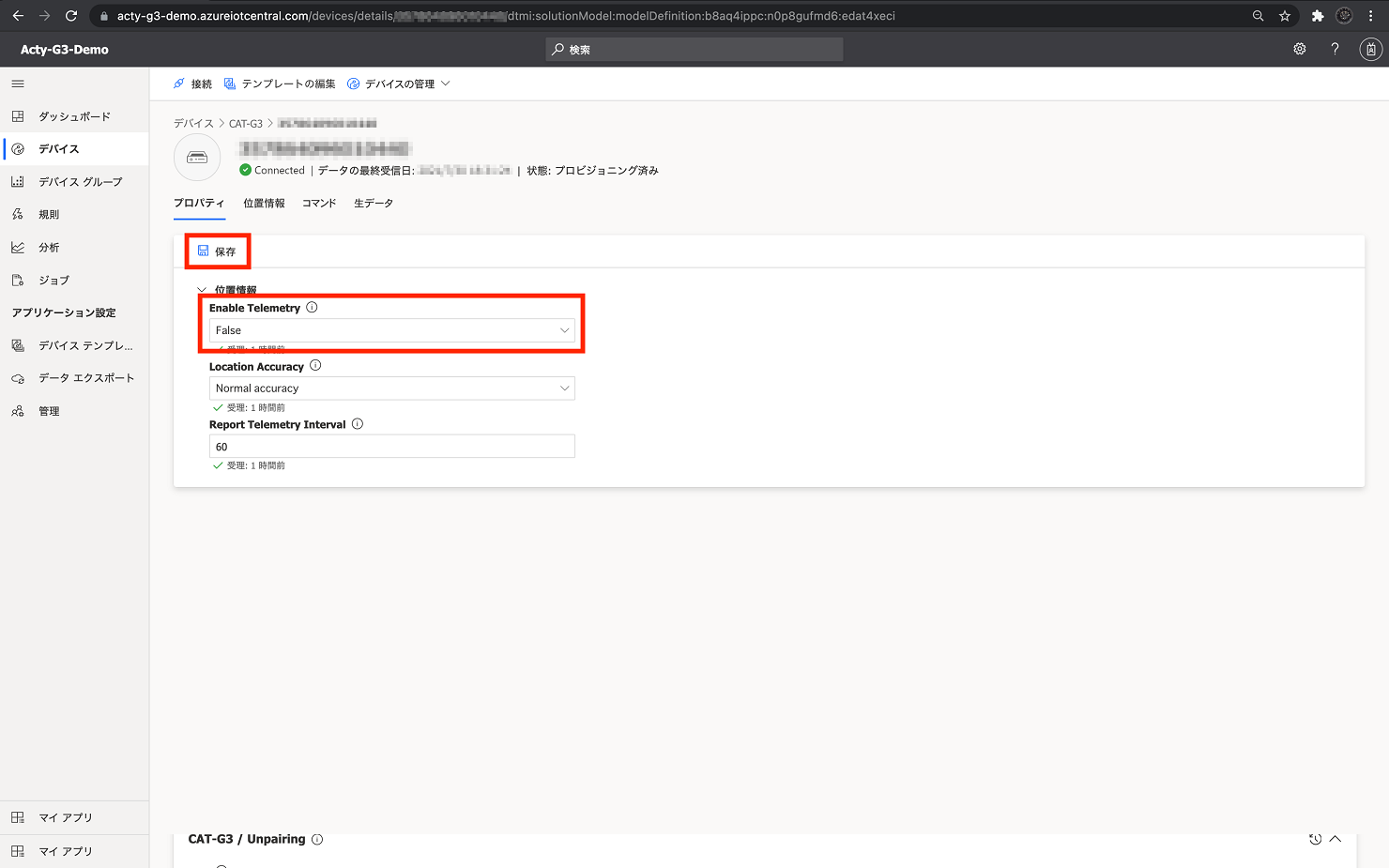Switch to the プロパティ tab

(199, 204)
